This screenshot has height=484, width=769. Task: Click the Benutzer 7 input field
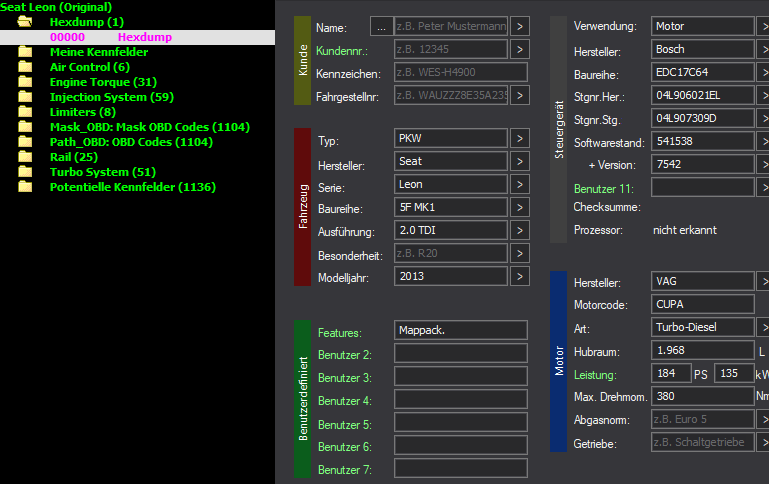[x=461, y=468]
